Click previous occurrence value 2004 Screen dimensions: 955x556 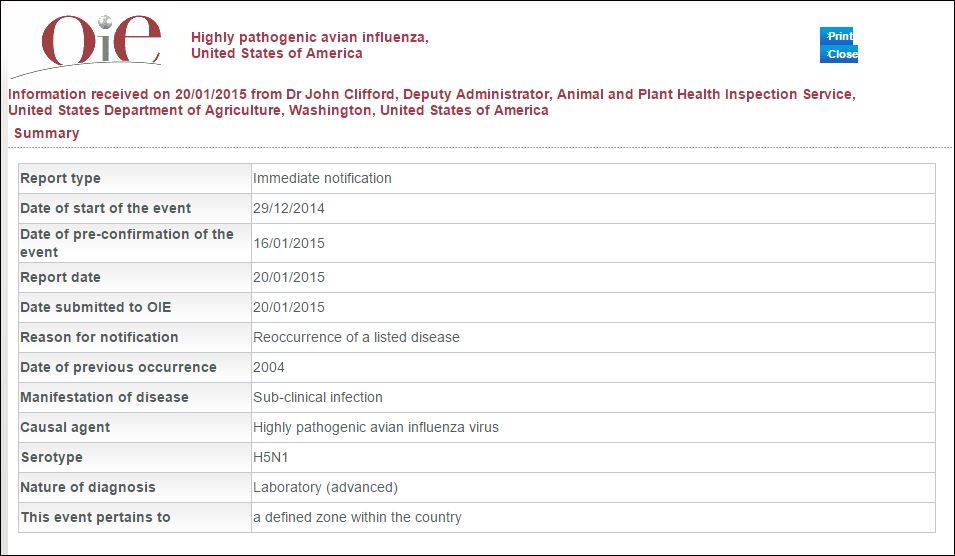click(x=269, y=367)
